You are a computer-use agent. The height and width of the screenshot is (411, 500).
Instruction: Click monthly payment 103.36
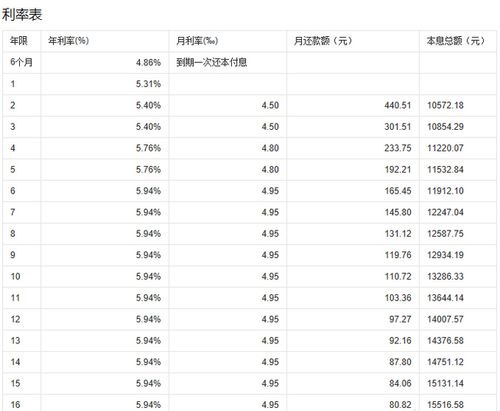pyautogui.click(x=398, y=298)
